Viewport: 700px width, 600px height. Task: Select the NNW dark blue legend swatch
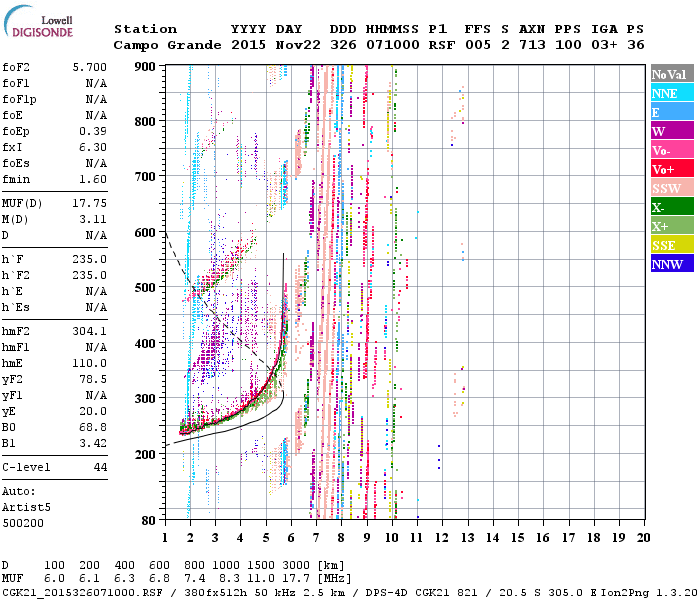[672, 263]
